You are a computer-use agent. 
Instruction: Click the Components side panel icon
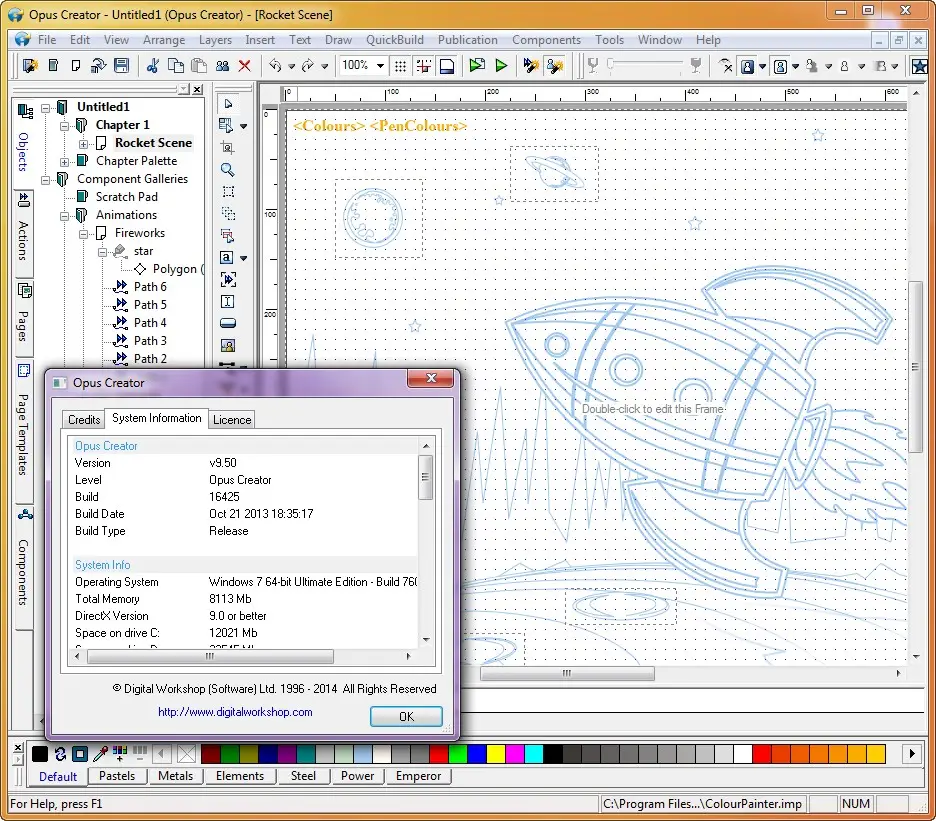[x=25, y=514]
